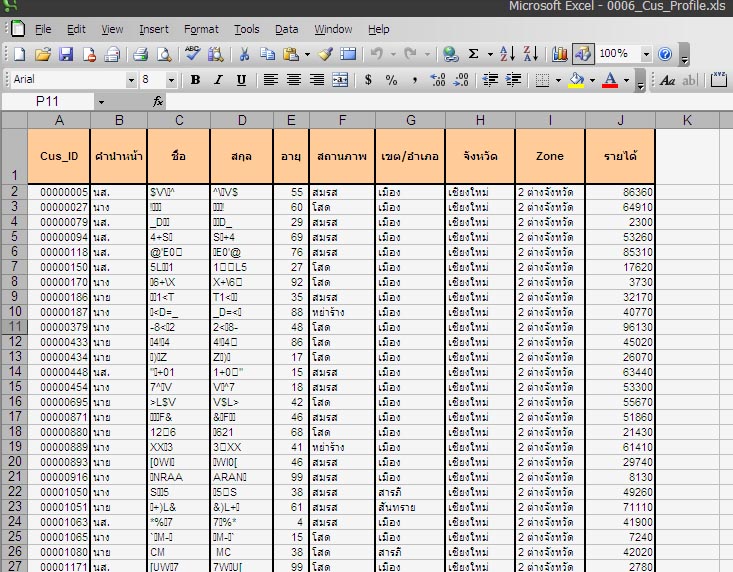Apply yellow Fill Color bucket
The height and width of the screenshot is (572, 733).
point(576,80)
